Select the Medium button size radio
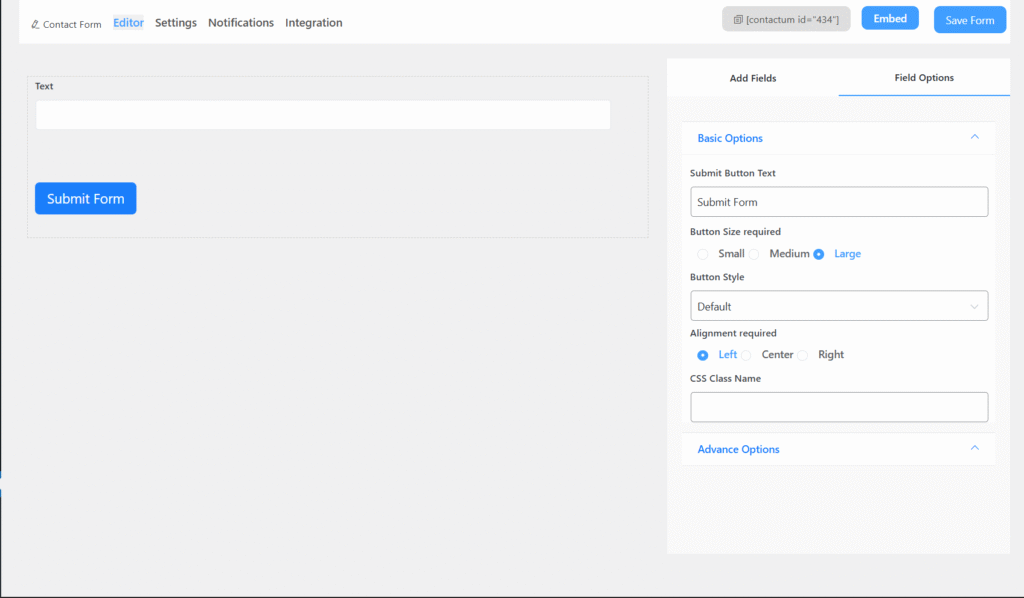This screenshot has height=598, width=1024. [x=755, y=254]
